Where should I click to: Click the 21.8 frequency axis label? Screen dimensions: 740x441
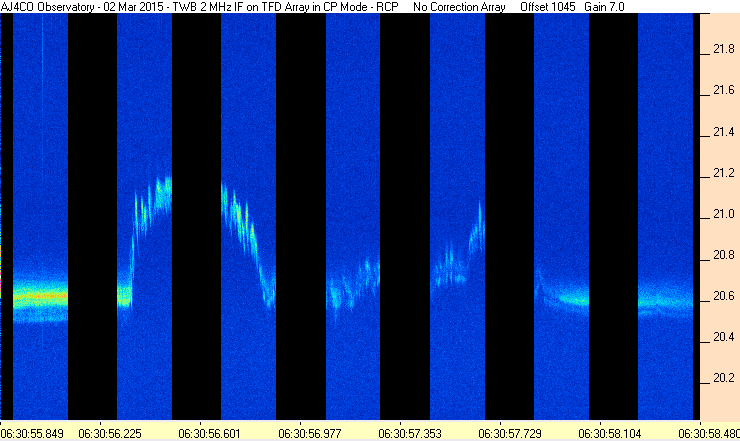point(723,49)
